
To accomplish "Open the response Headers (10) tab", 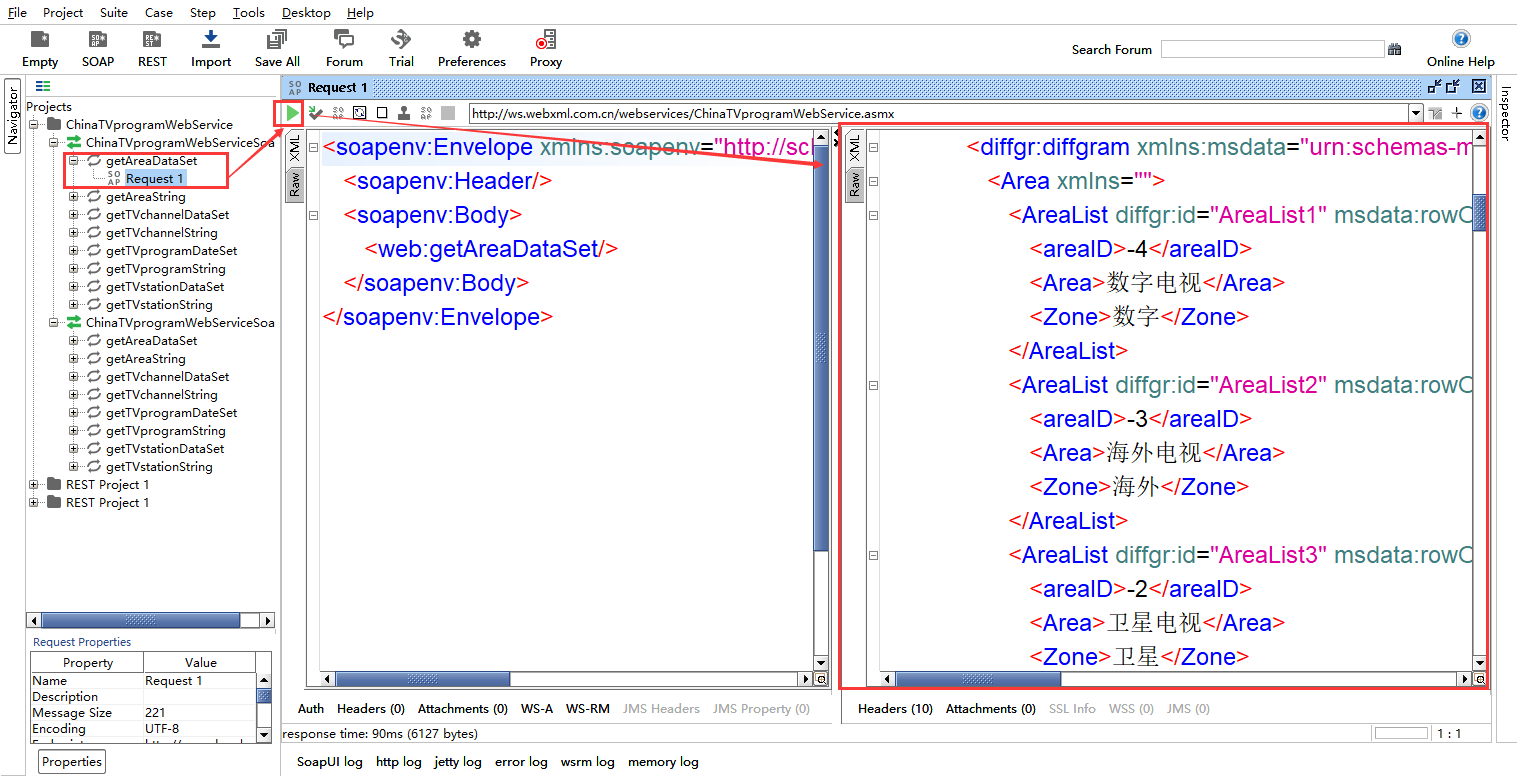I will click(x=895, y=709).
